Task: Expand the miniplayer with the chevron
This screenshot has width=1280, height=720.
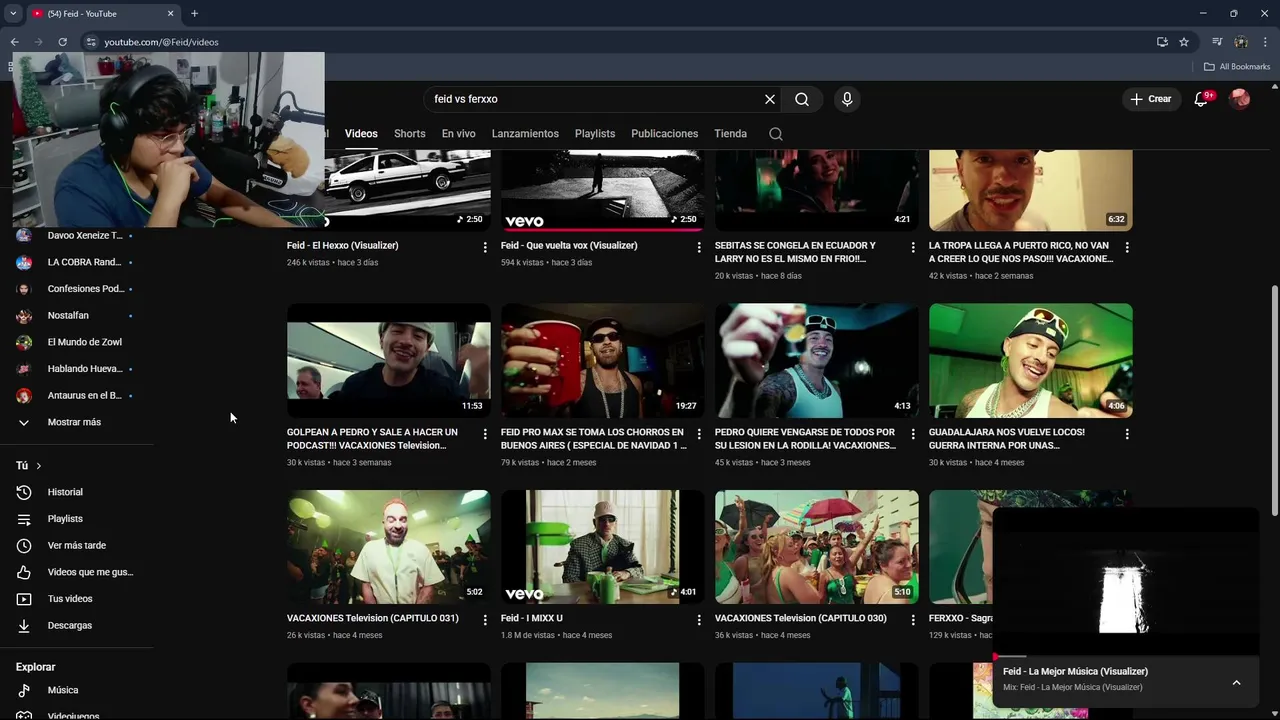Action: click(x=1236, y=683)
